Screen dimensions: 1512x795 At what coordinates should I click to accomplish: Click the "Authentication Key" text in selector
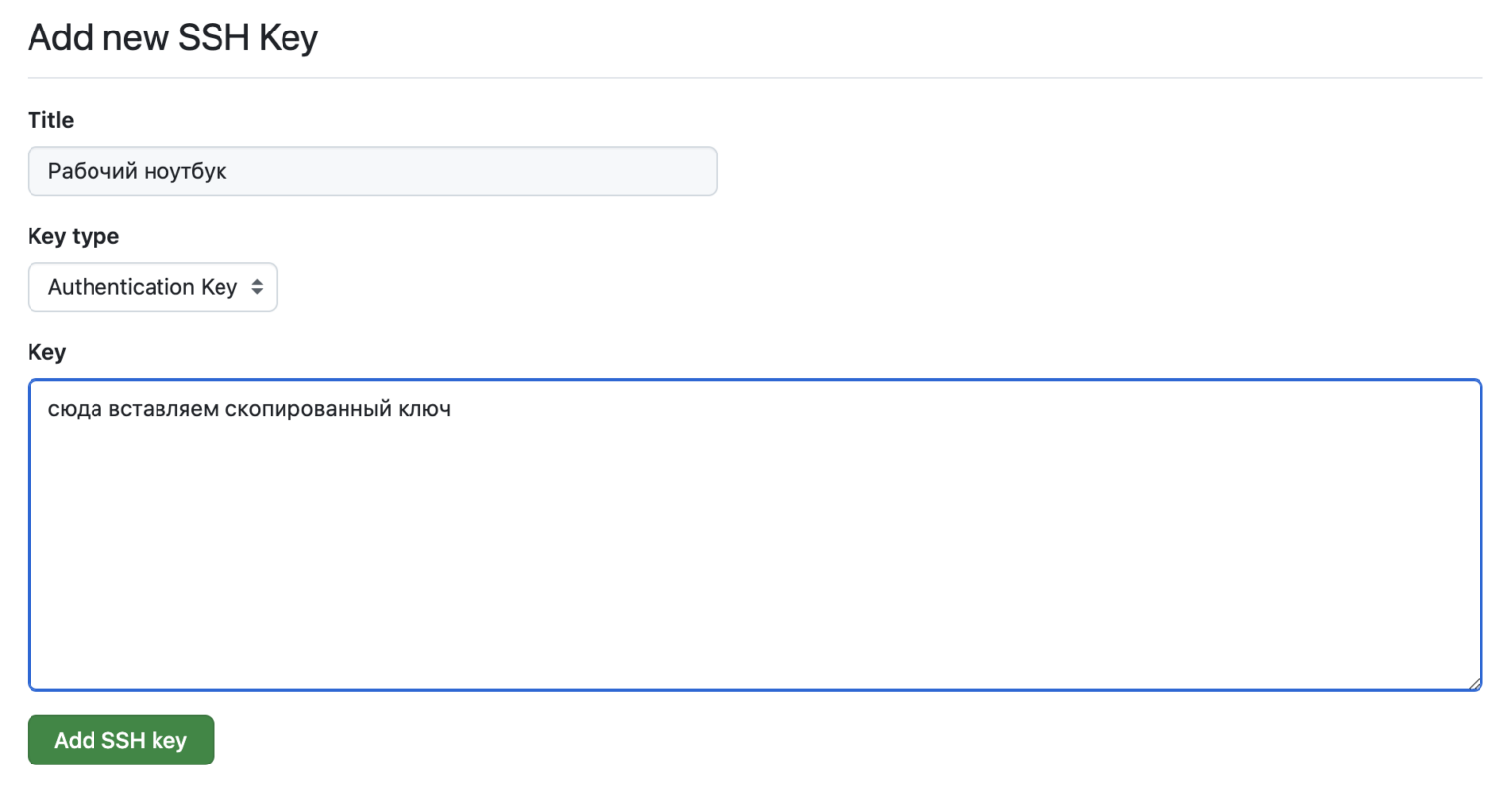coord(142,287)
